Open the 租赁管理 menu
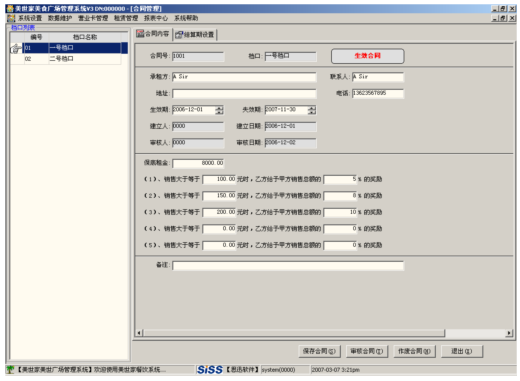 126,18
